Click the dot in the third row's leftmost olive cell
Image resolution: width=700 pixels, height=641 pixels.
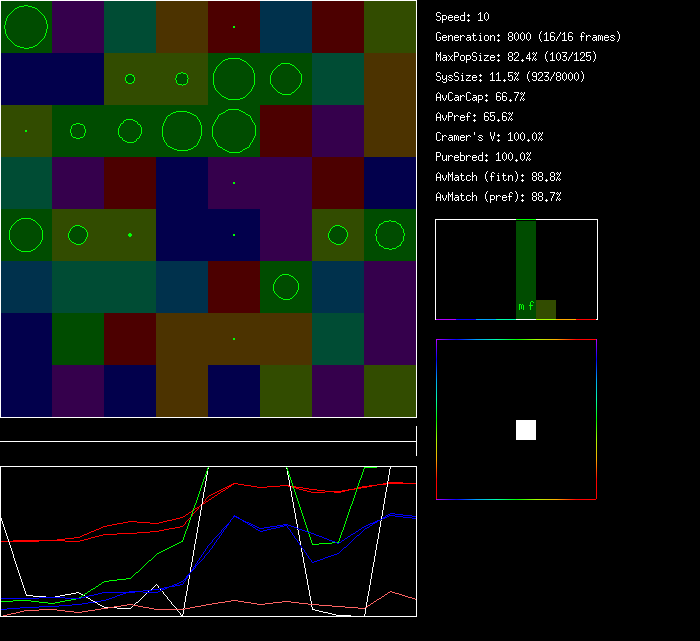26,131
